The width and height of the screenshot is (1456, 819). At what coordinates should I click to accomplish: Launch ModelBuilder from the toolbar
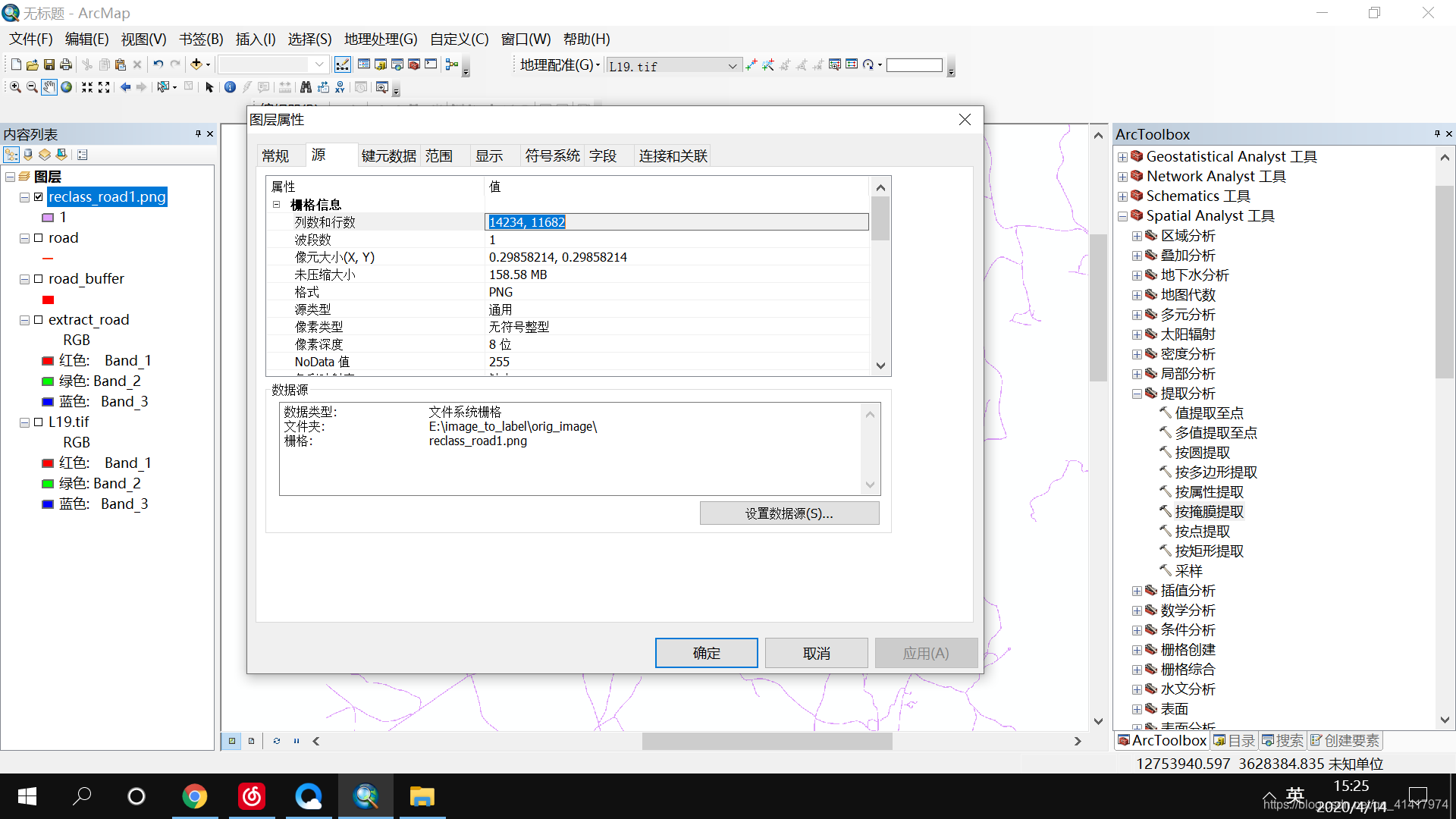tap(452, 65)
